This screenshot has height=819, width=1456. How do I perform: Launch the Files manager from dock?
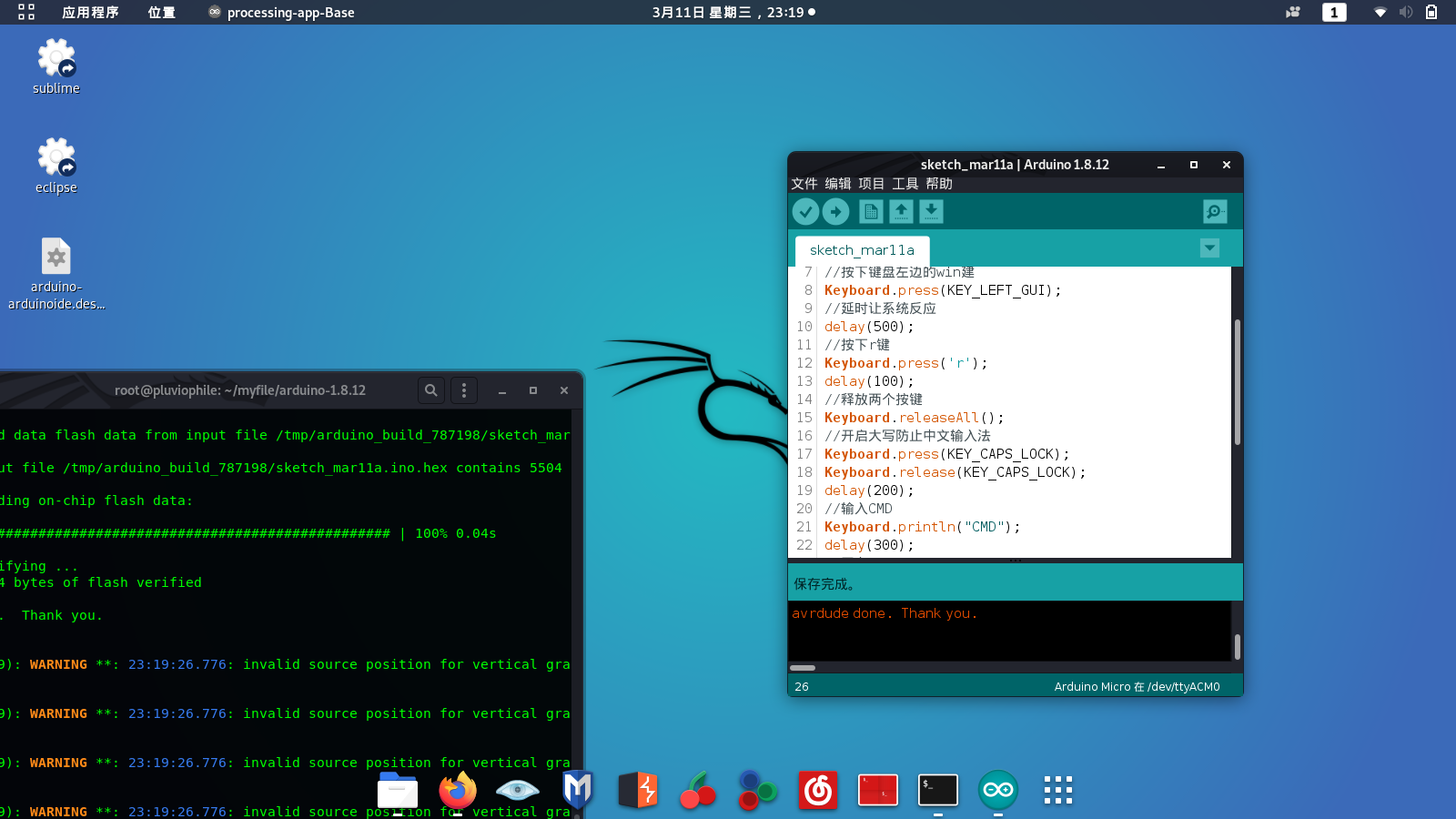click(398, 790)
